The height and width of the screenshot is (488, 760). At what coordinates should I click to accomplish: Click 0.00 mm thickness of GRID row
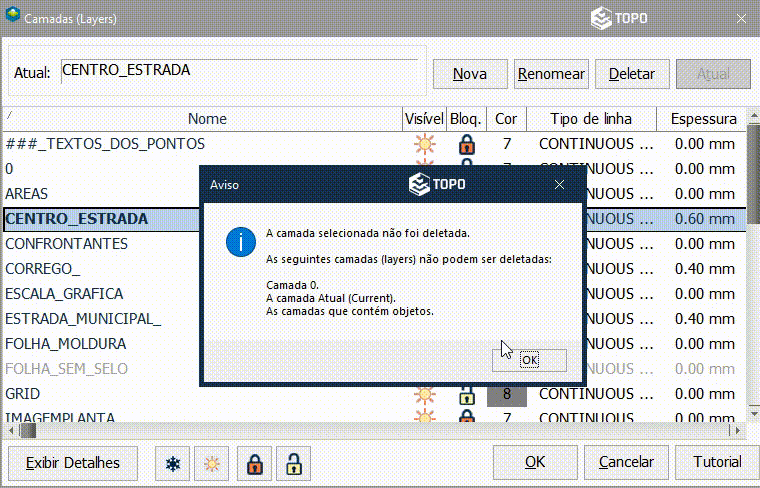point(704,394)
